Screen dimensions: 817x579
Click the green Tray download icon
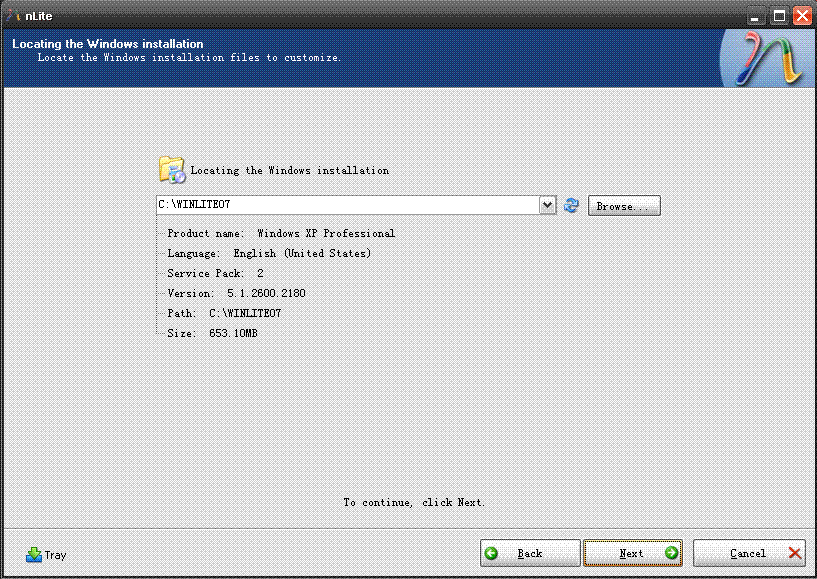[34, 555]
